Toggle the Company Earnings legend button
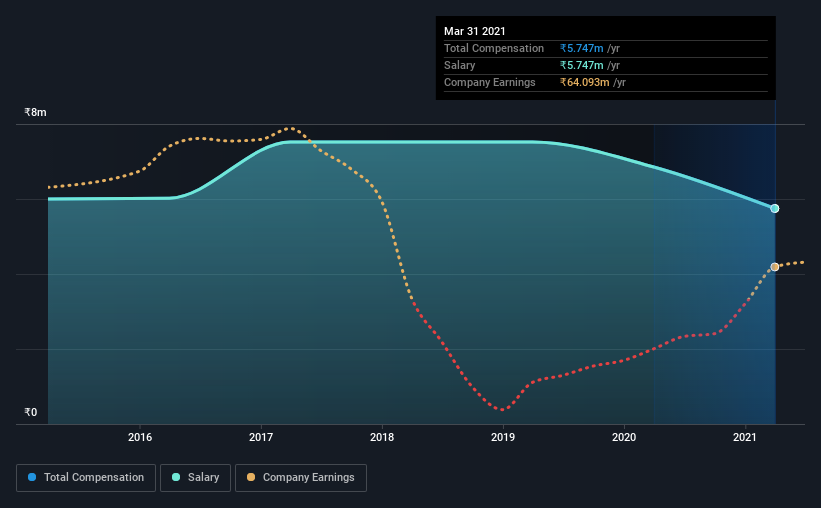Viewport: 821px width, 508px height. click(301, 478)
